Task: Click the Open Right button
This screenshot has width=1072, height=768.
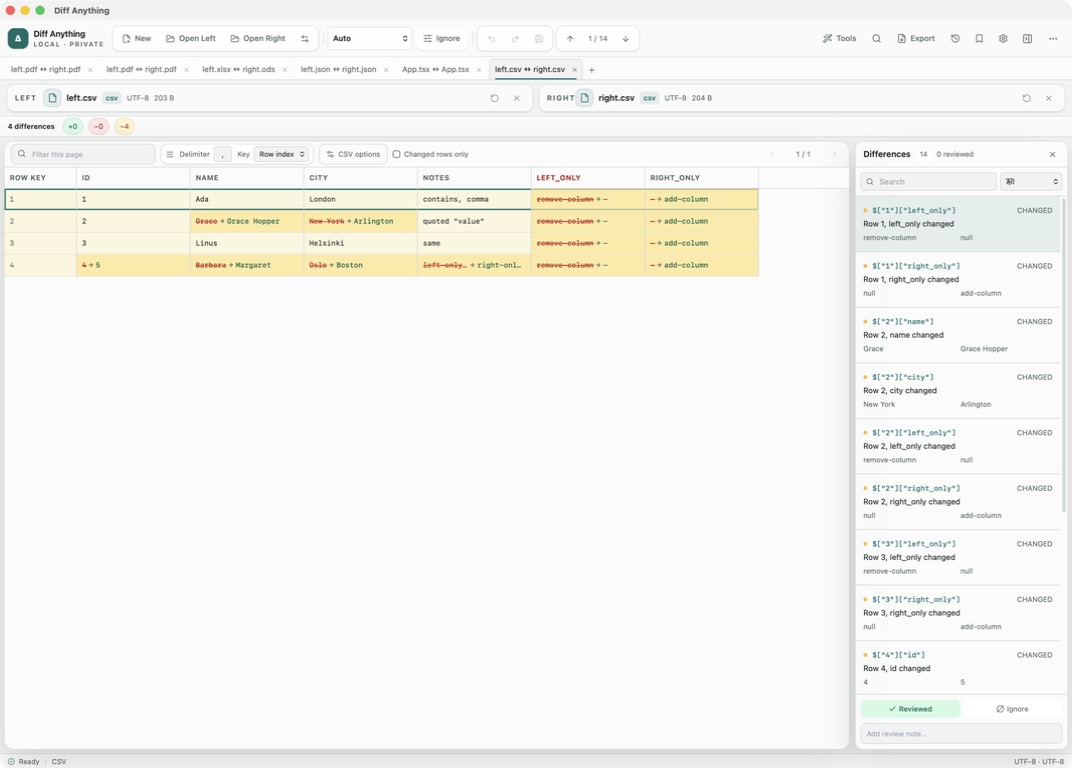Action: 258,38
